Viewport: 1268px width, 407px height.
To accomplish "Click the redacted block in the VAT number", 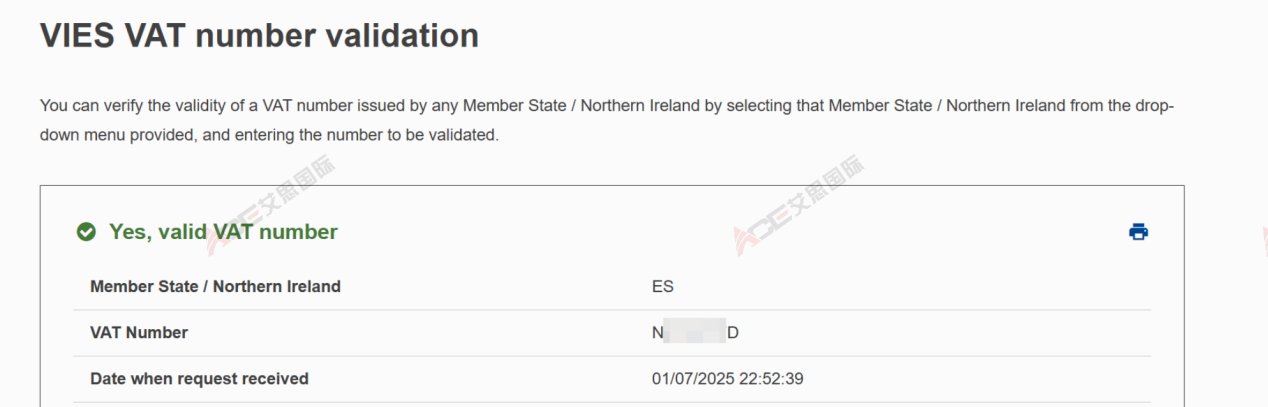I will (x=694, y=333).
